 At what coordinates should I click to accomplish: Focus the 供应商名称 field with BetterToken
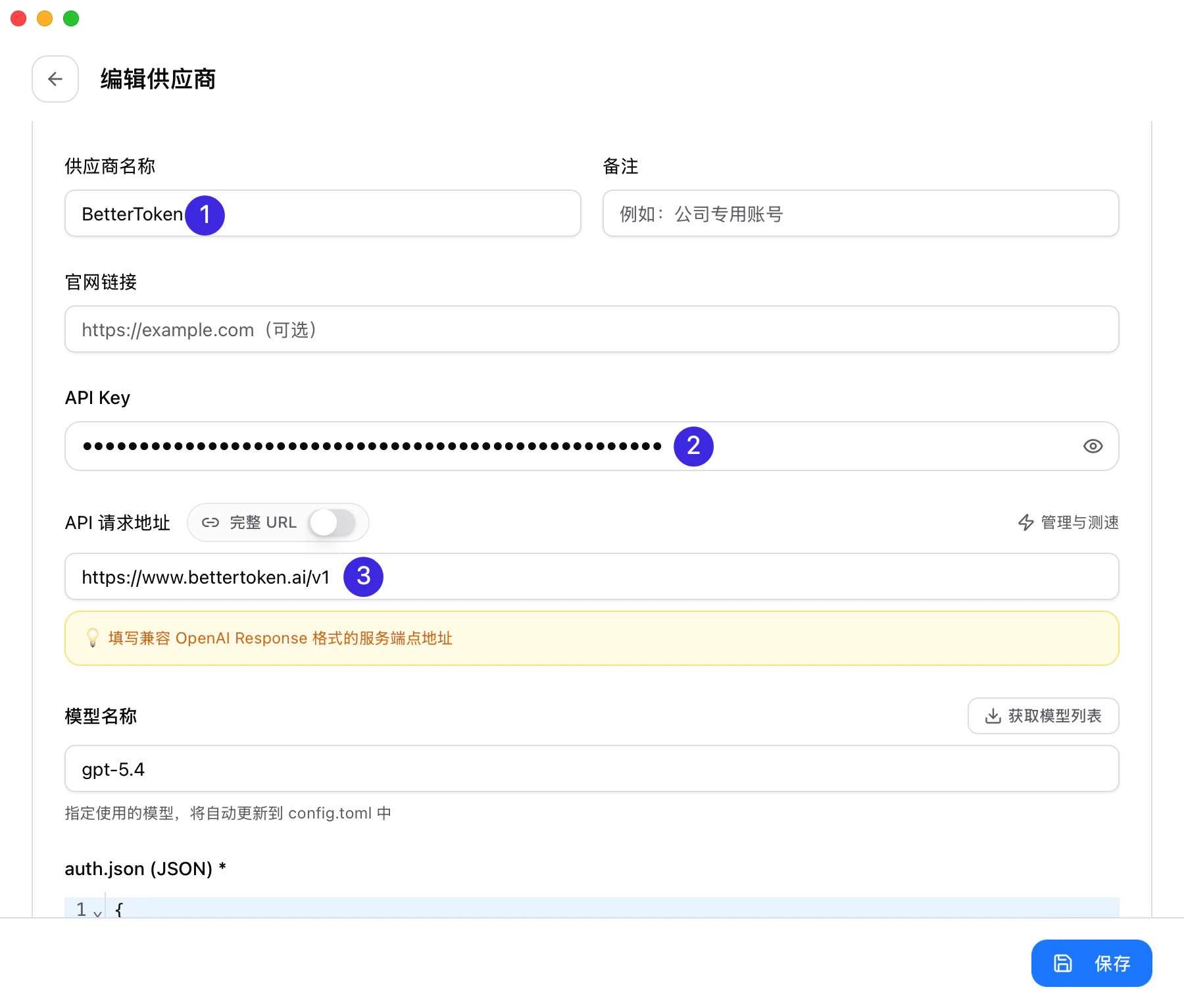point(323,214)
